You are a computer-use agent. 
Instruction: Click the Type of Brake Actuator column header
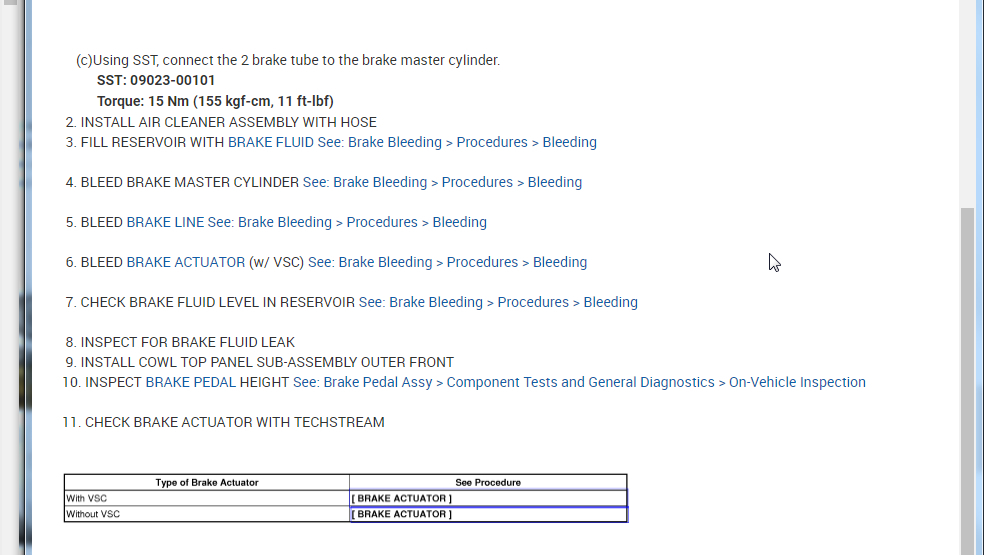click(x=207, y=482)
